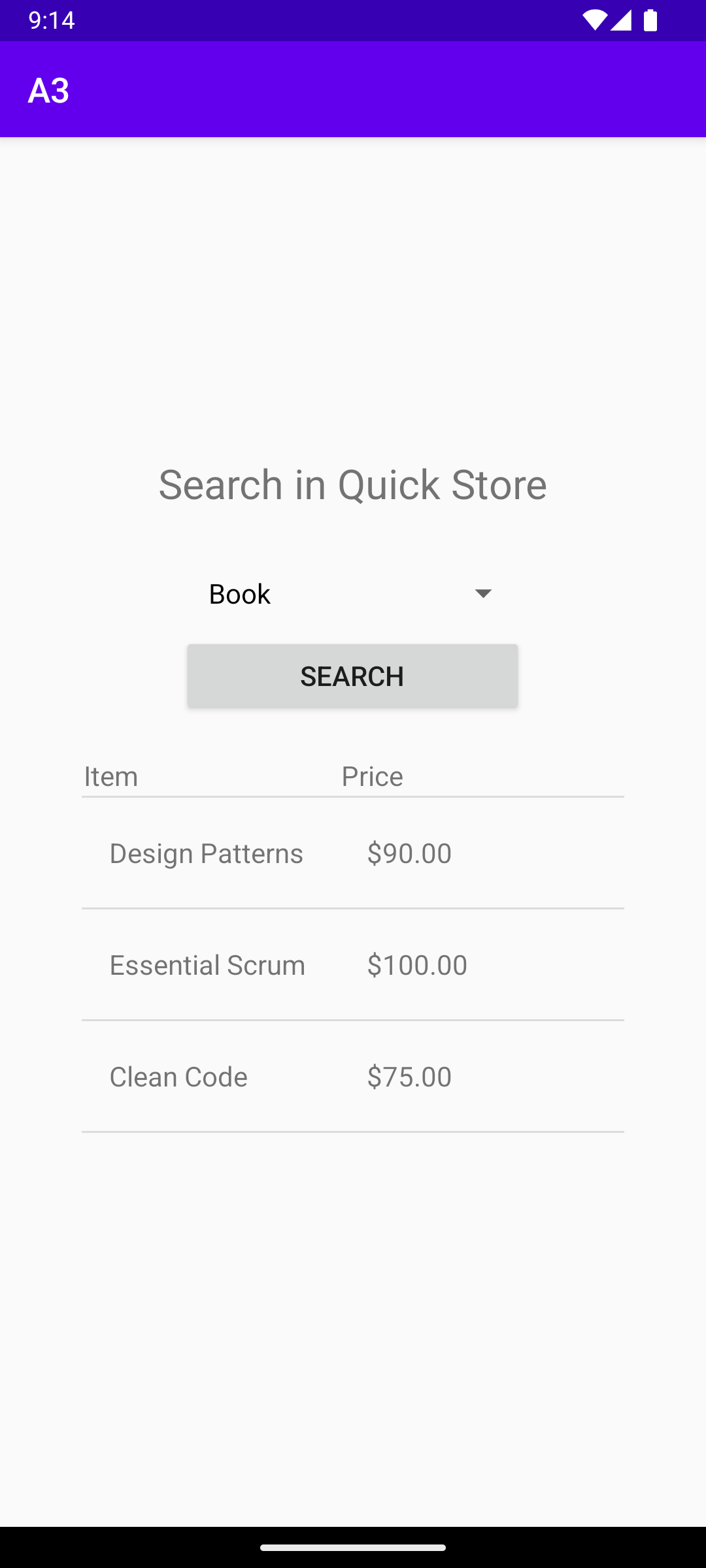
Task: Tap the $90.00 price
Action: click(x=409, y=853)
